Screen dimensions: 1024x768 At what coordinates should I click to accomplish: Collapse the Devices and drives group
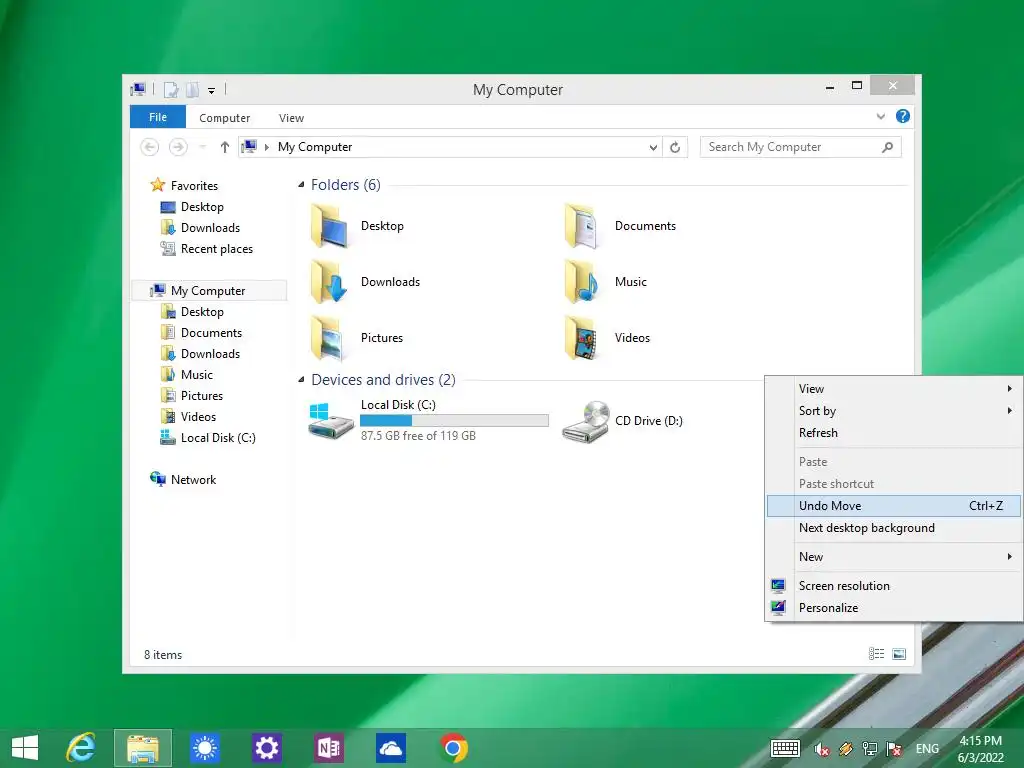point(301,379)
